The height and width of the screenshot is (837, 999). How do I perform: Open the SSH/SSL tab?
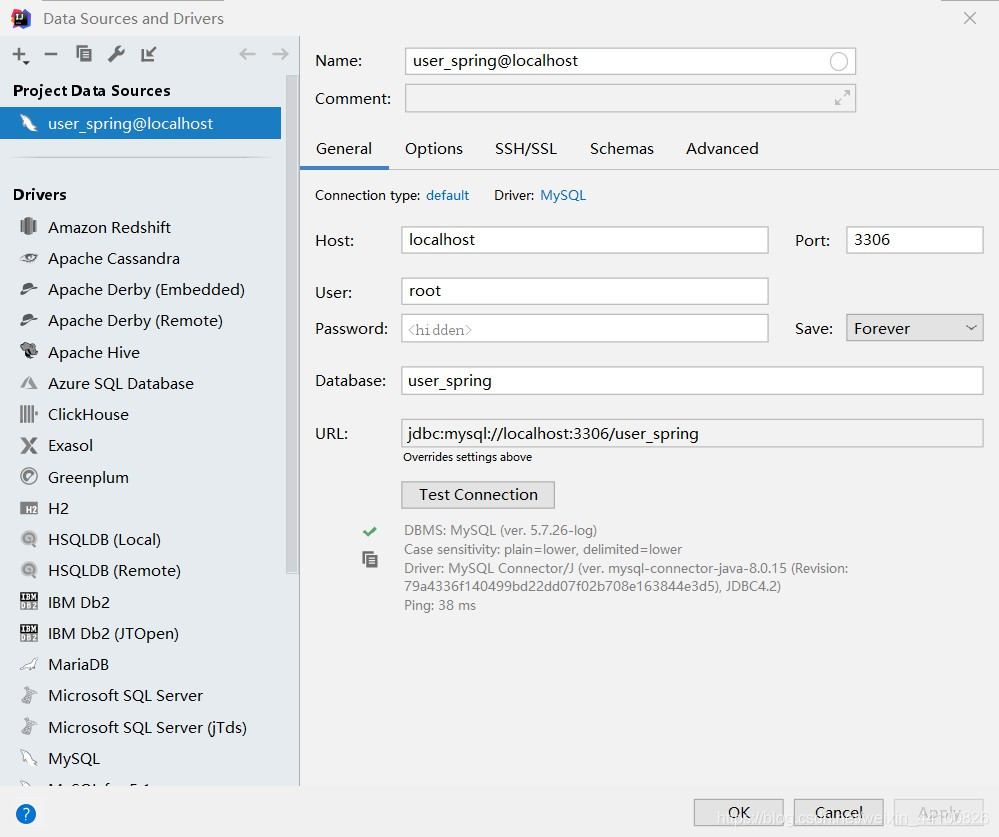coord(526,148)
